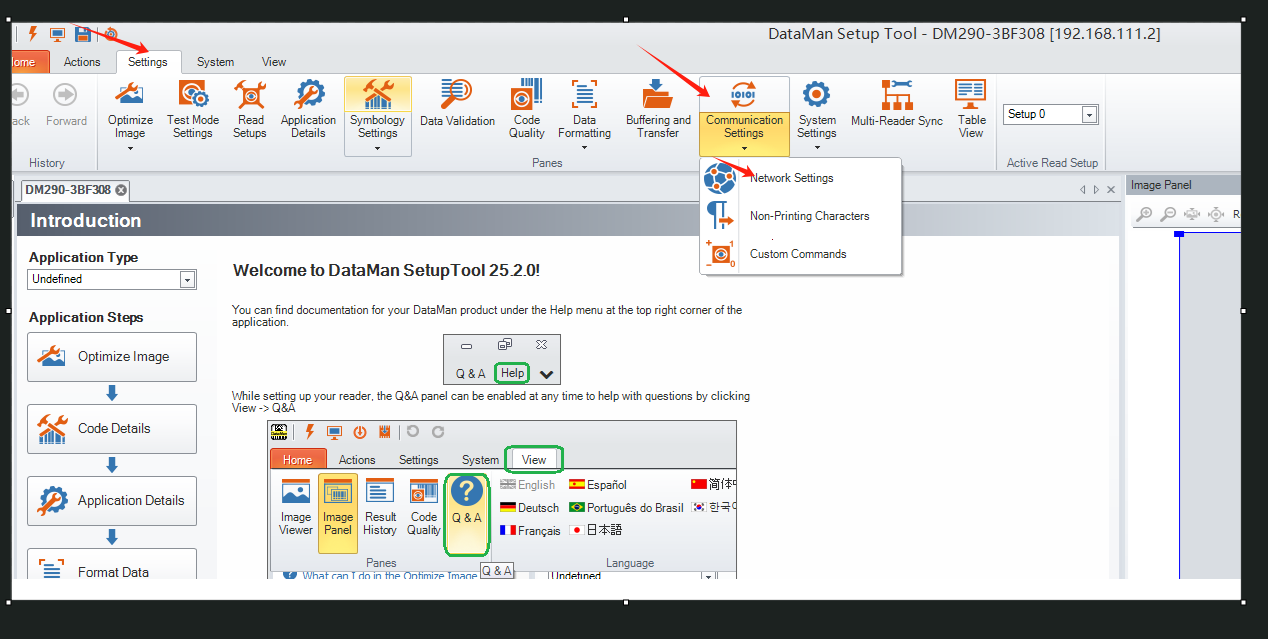The width and height of the screenshot is (1268, 639).
Task: Zoom in on the Image Panel
Action: [1145, 214]
